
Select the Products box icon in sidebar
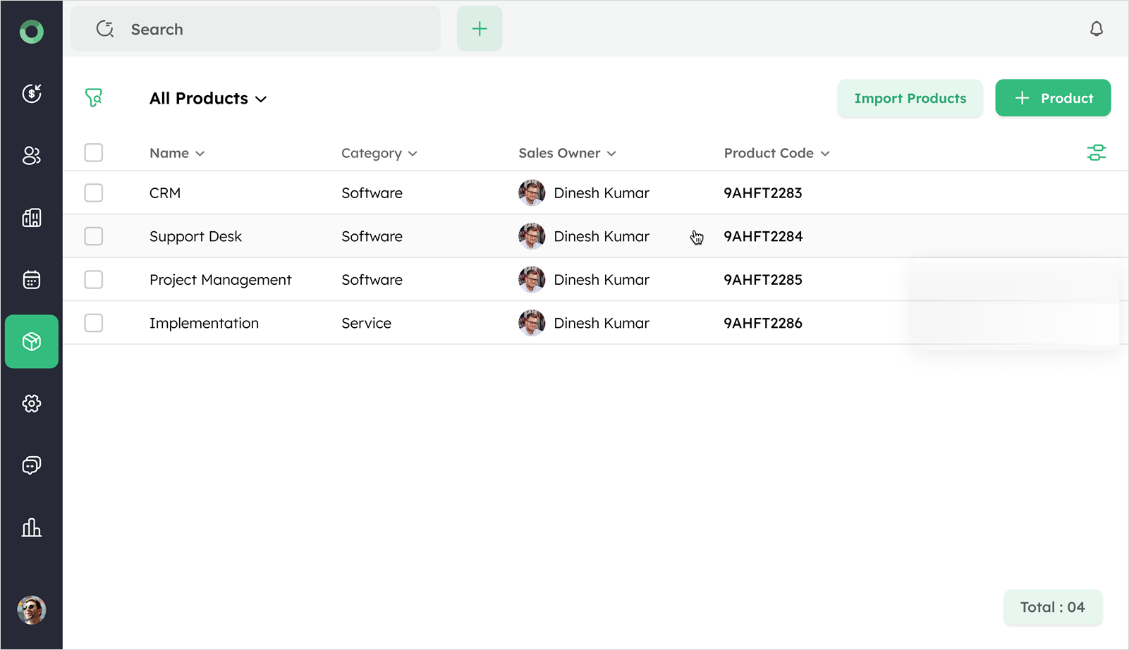[x=32, y=341]
